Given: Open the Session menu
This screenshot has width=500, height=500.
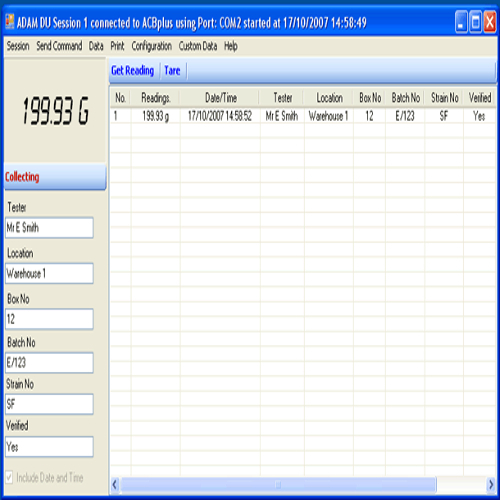Looking at the screenshot, I should click(x=18, y=46).
